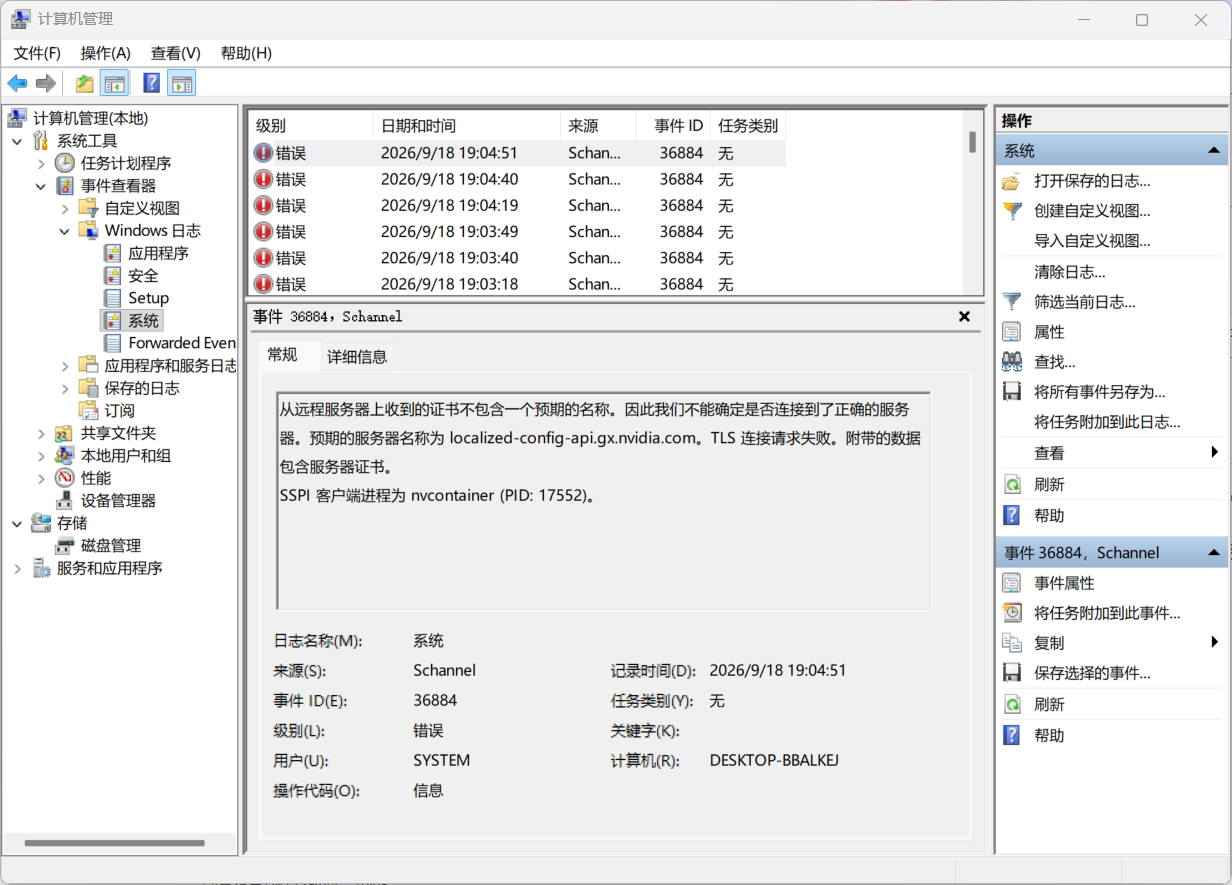Screen dimensions: 1232x885
Task: Expand the 任务计划程序 tree node
Action: pyautogui.click(x=41, y=163)
